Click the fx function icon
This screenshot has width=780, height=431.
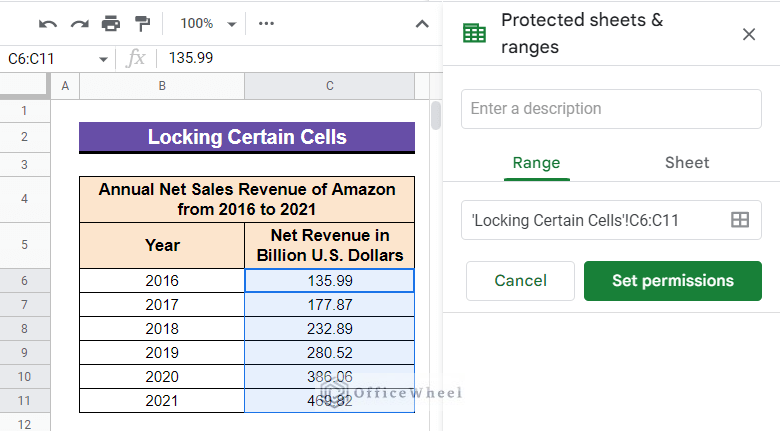tap(135, 58)
